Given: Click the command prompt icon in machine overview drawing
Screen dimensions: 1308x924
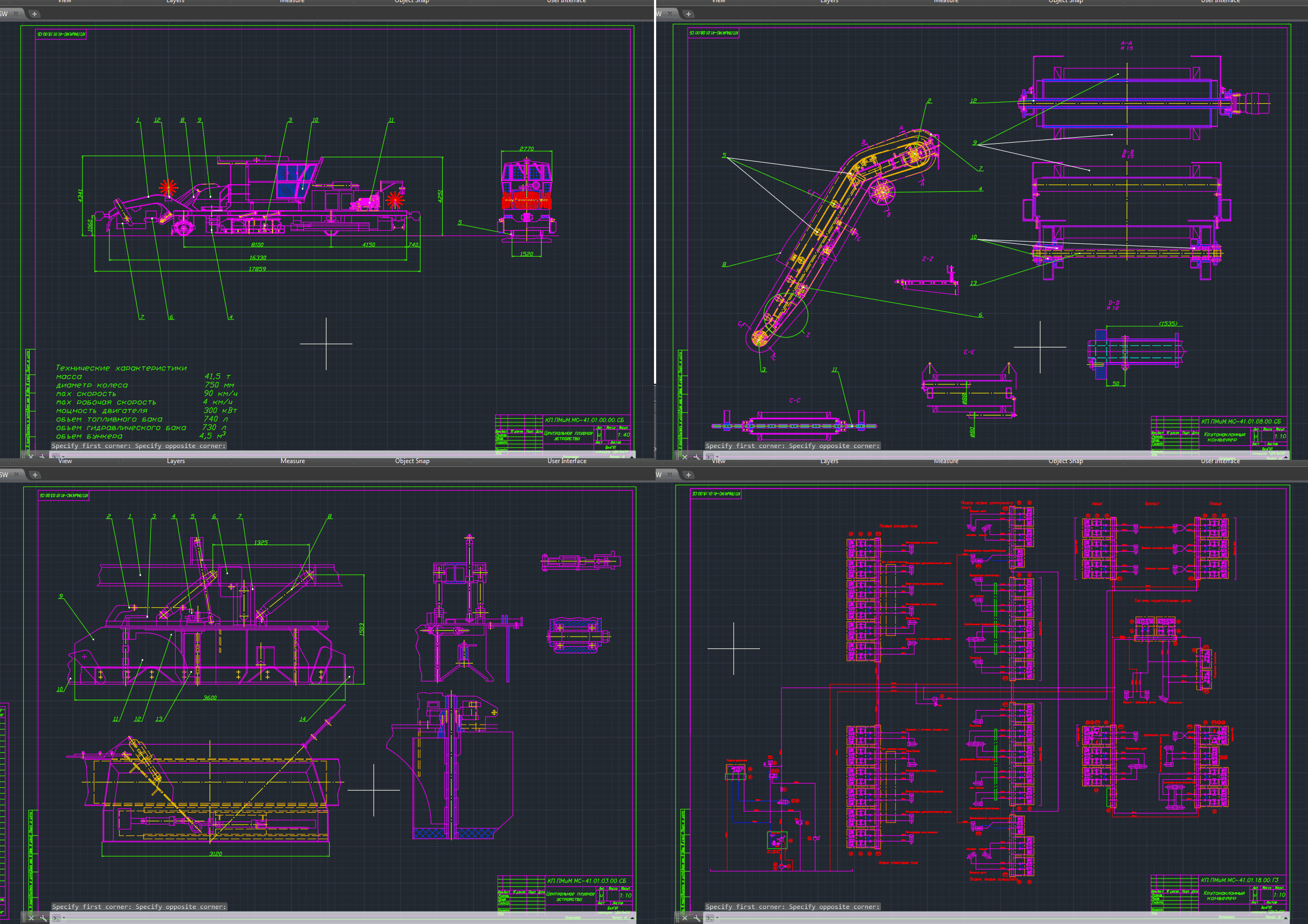Looking at the screenshot, I should click(55, 456).
